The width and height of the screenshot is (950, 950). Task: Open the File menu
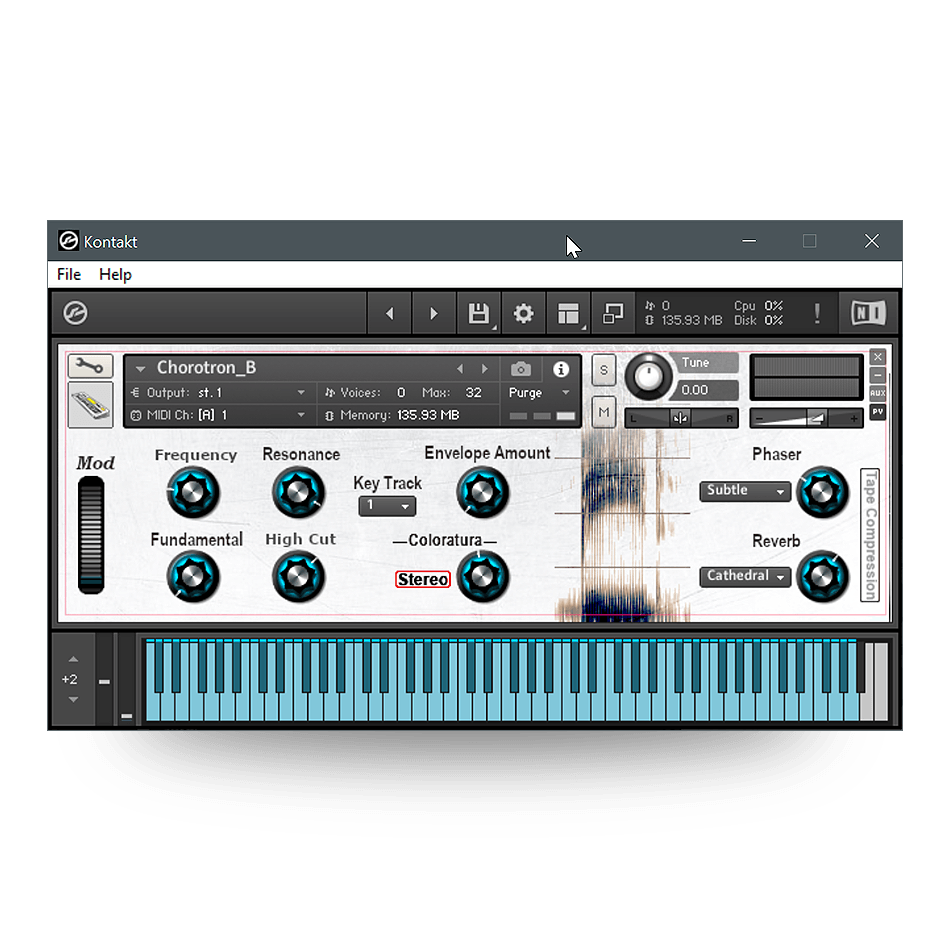(68, 274)
